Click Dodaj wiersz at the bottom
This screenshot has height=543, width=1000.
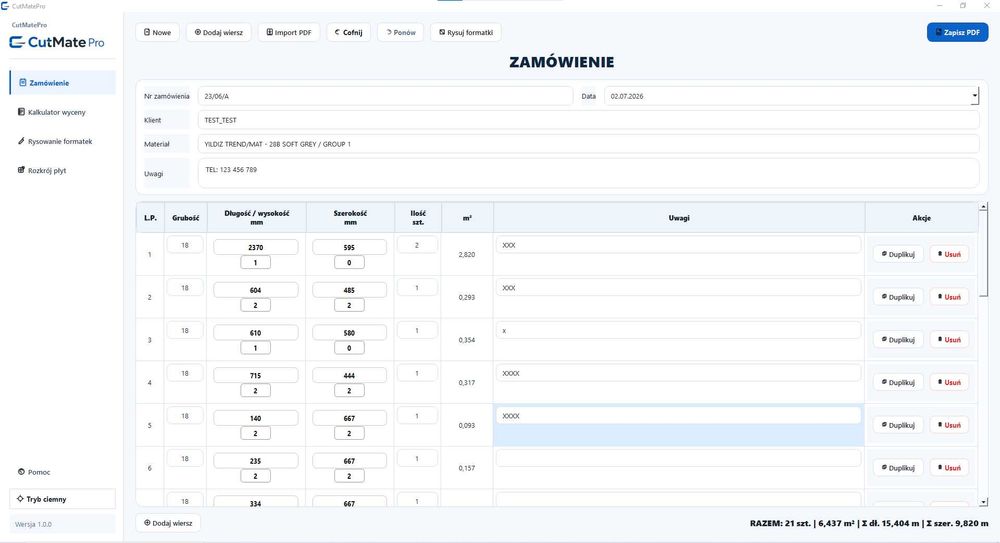168,523
